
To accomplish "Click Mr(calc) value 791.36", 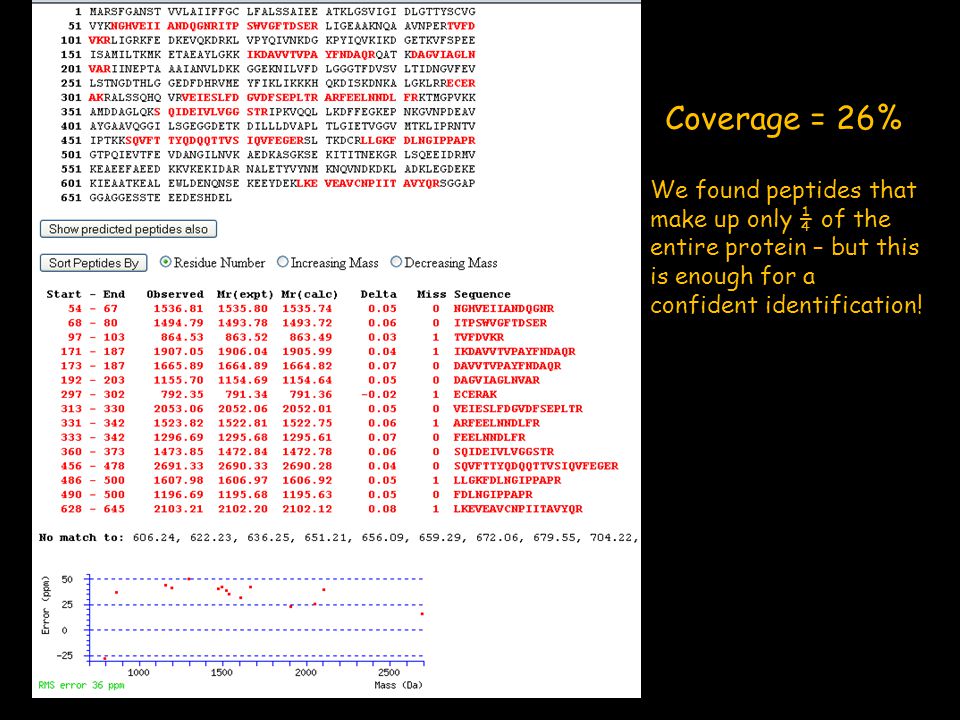I will point(311,394).
